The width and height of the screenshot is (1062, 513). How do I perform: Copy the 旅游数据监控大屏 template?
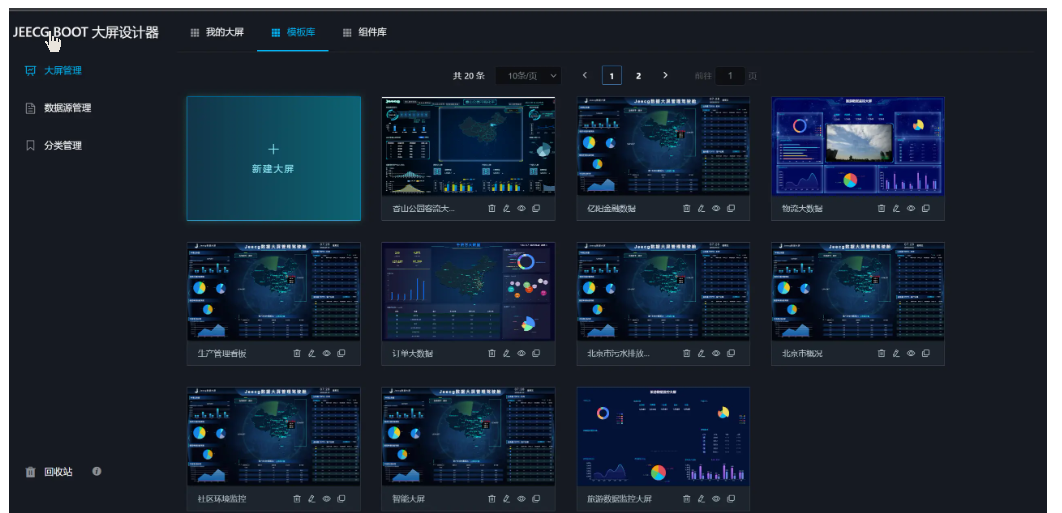731,499
